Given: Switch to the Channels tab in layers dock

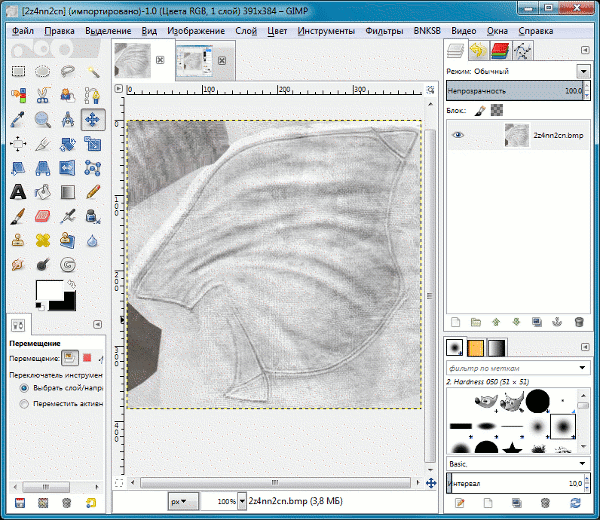Looking at the screenshot, I should 500,51.
